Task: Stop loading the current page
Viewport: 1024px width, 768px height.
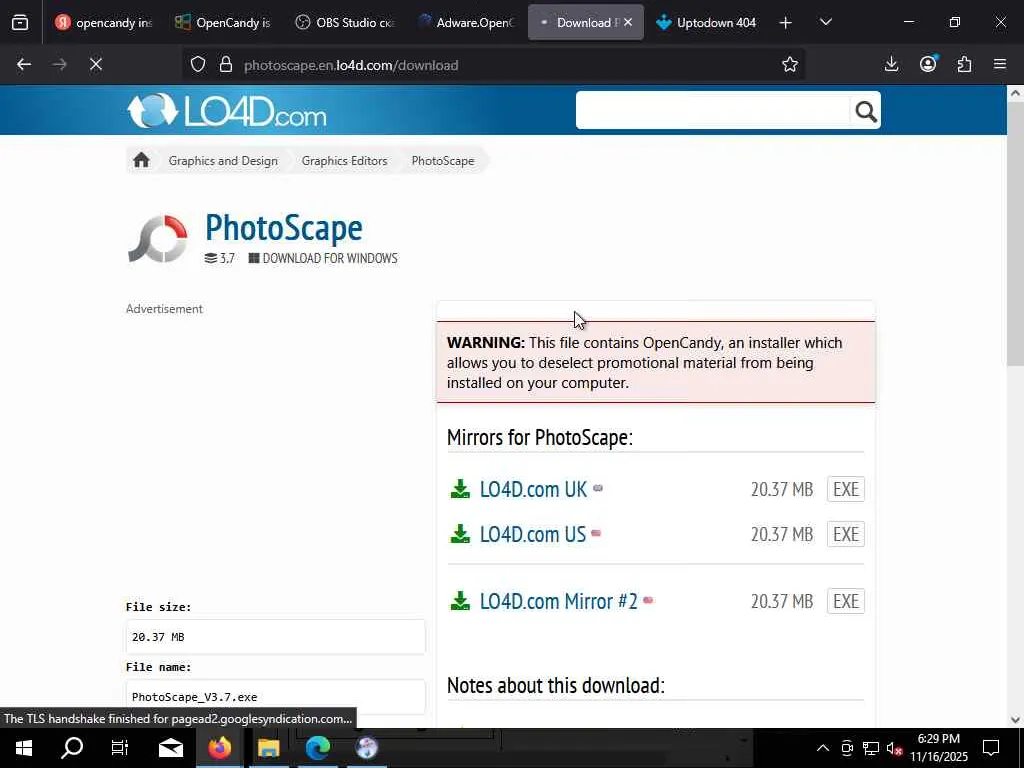Action: click(x=96, y=65)
